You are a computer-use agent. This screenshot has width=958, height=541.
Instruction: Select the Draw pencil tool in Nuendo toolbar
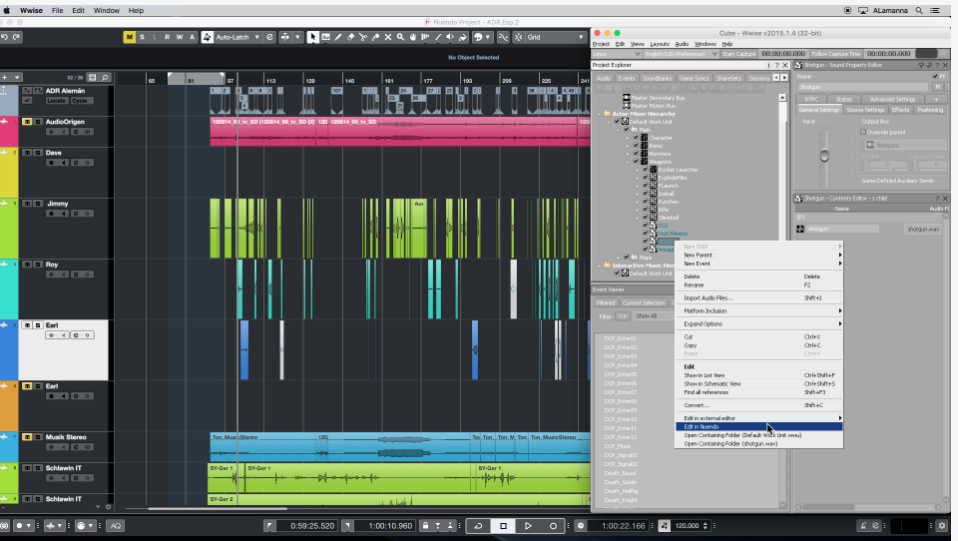[x=338, y=37]
